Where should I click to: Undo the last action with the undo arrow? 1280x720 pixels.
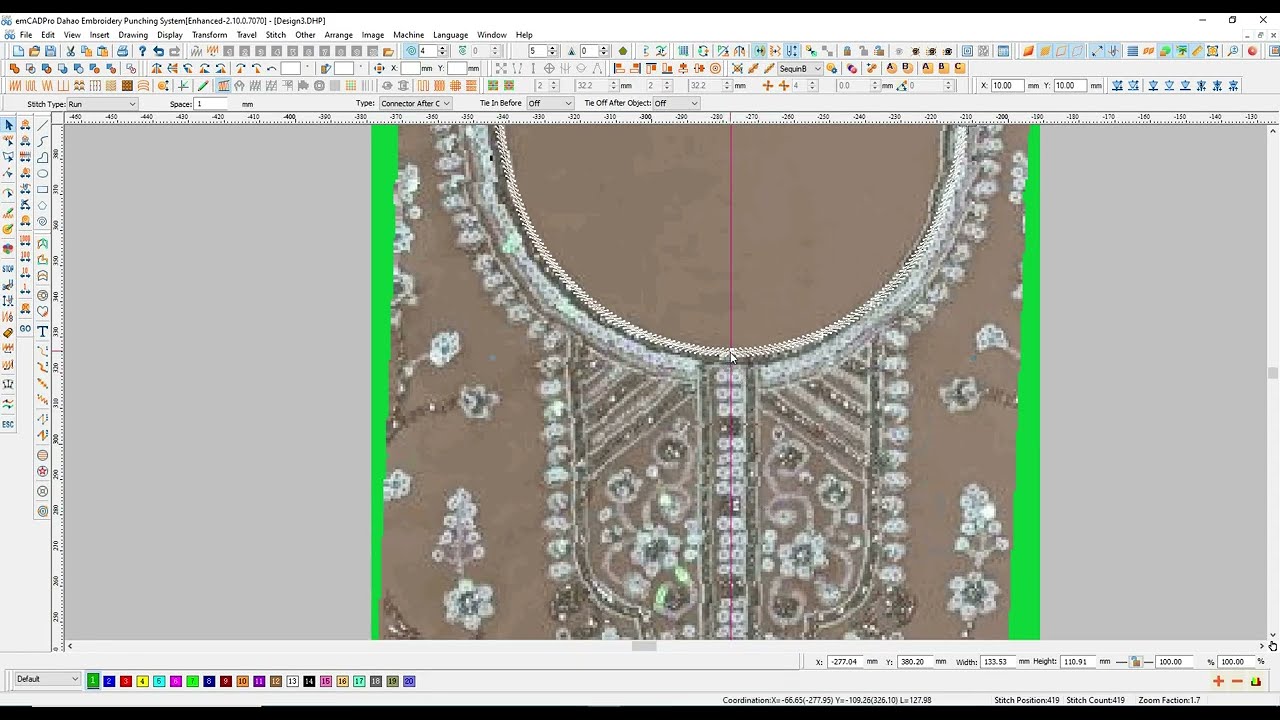158,51
